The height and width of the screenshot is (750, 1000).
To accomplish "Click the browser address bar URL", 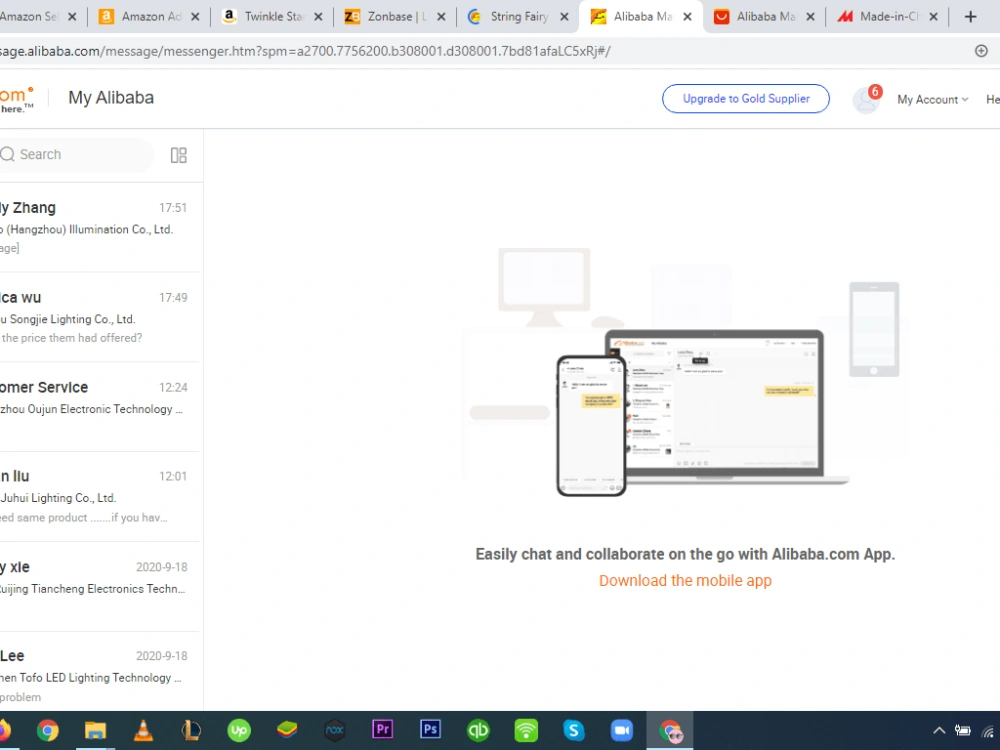I will (x=305, y=51).
